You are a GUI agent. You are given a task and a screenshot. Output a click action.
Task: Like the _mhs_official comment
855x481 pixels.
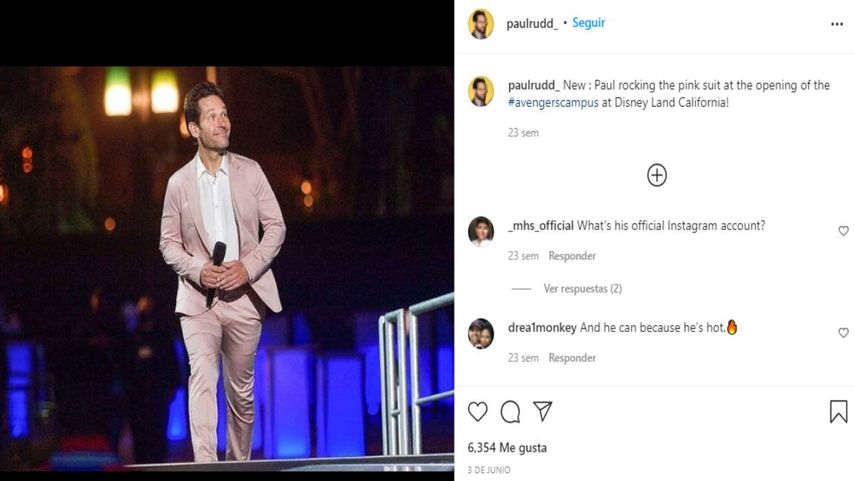843,231
